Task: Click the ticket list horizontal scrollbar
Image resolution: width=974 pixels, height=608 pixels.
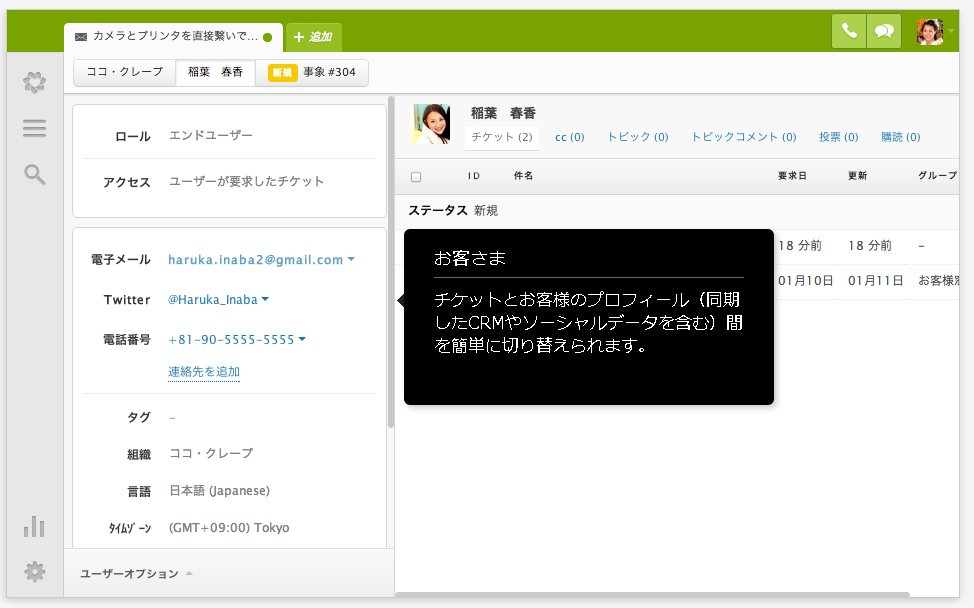Action: (x=652, y=595)
